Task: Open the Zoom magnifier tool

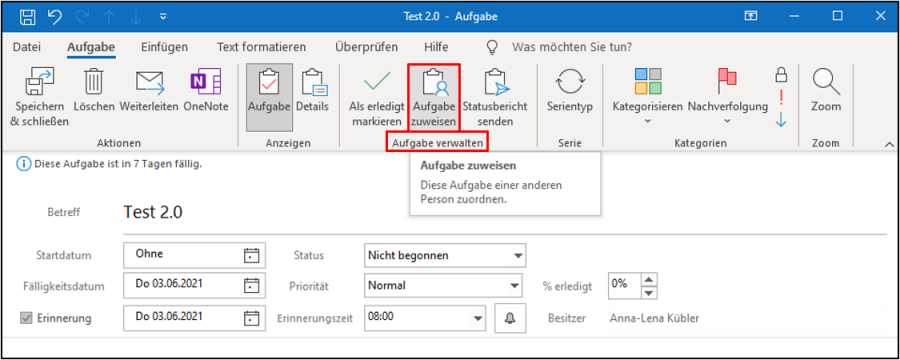Action: click(x=826, y=82)
